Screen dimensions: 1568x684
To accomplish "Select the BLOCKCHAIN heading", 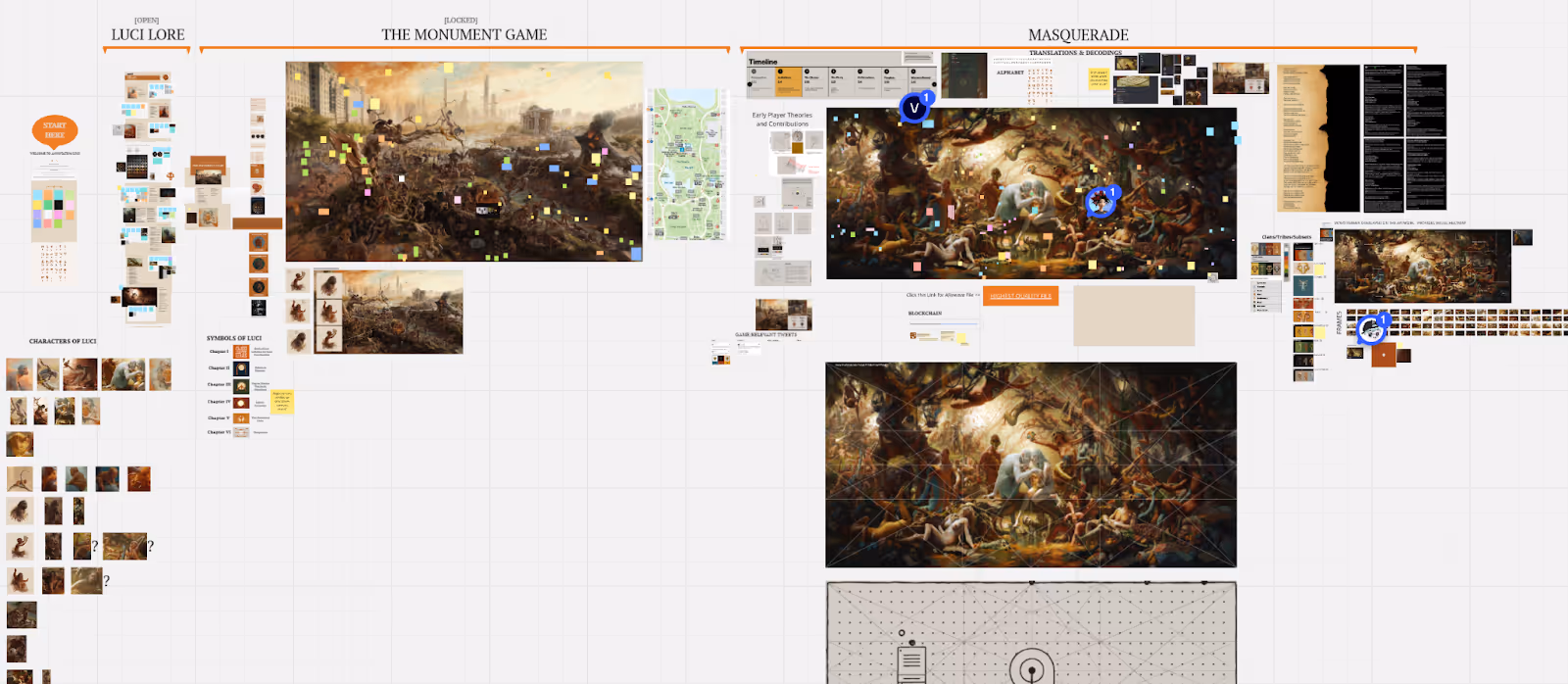I will tap(925, 314).
